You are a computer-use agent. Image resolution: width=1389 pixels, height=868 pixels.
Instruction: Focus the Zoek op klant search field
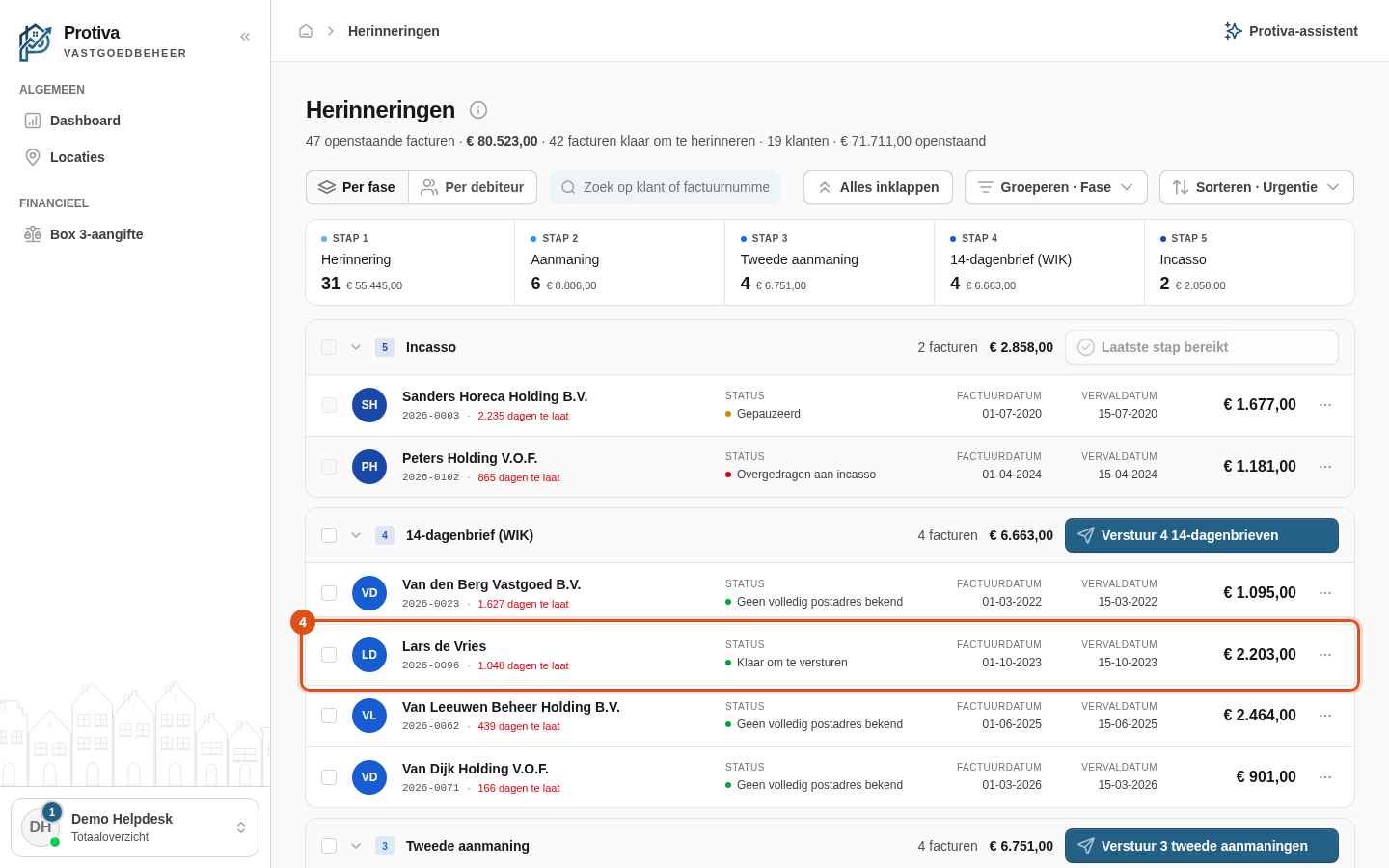tap(665, 187)
